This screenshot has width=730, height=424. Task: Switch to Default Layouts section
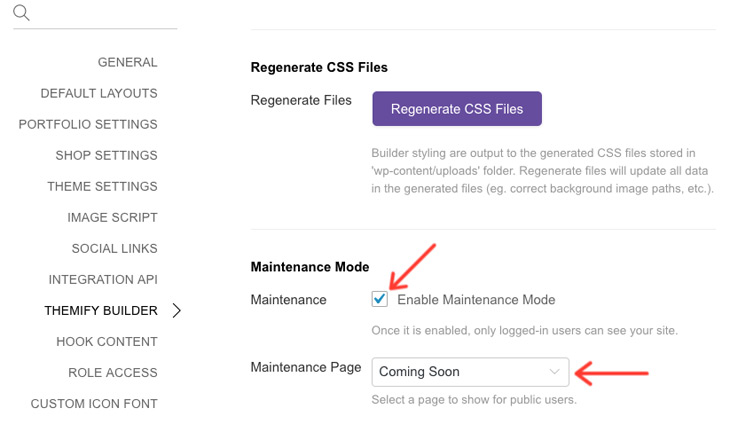coord(99,94)
